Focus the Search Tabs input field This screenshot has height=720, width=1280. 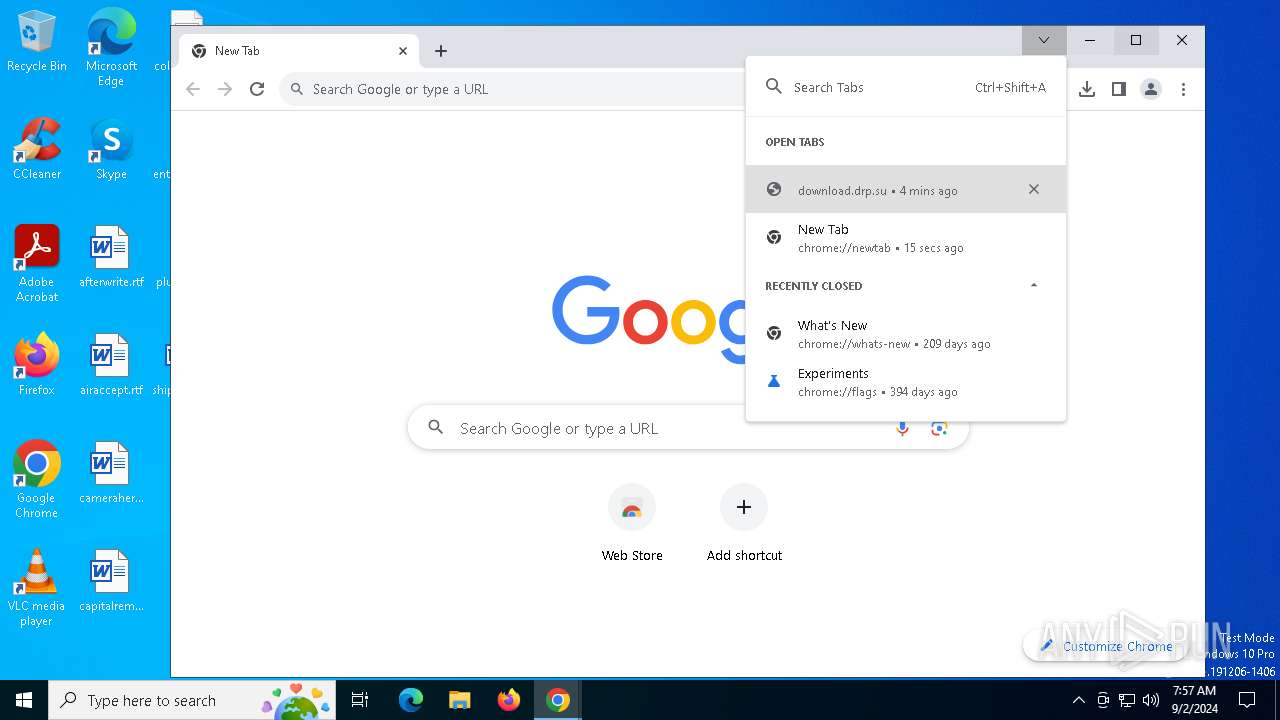tap(906, 87)
